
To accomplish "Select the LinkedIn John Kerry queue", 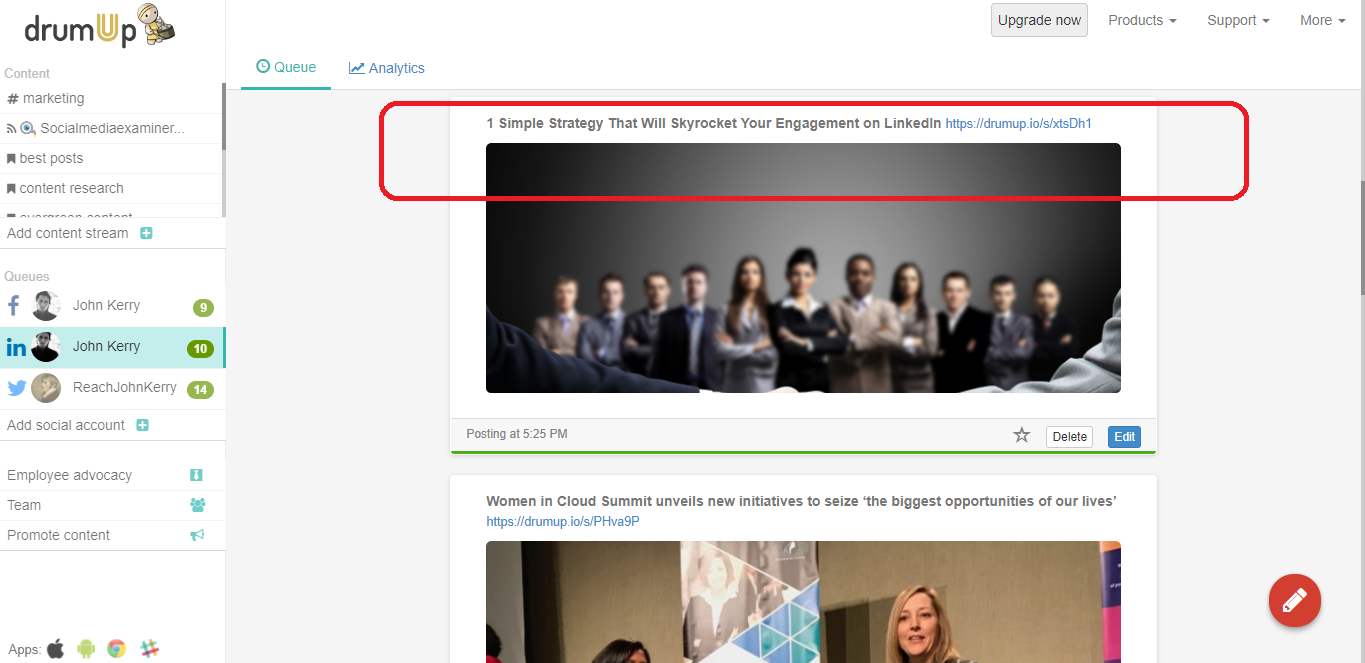I will pyautogui.click(x=112, y=347).
